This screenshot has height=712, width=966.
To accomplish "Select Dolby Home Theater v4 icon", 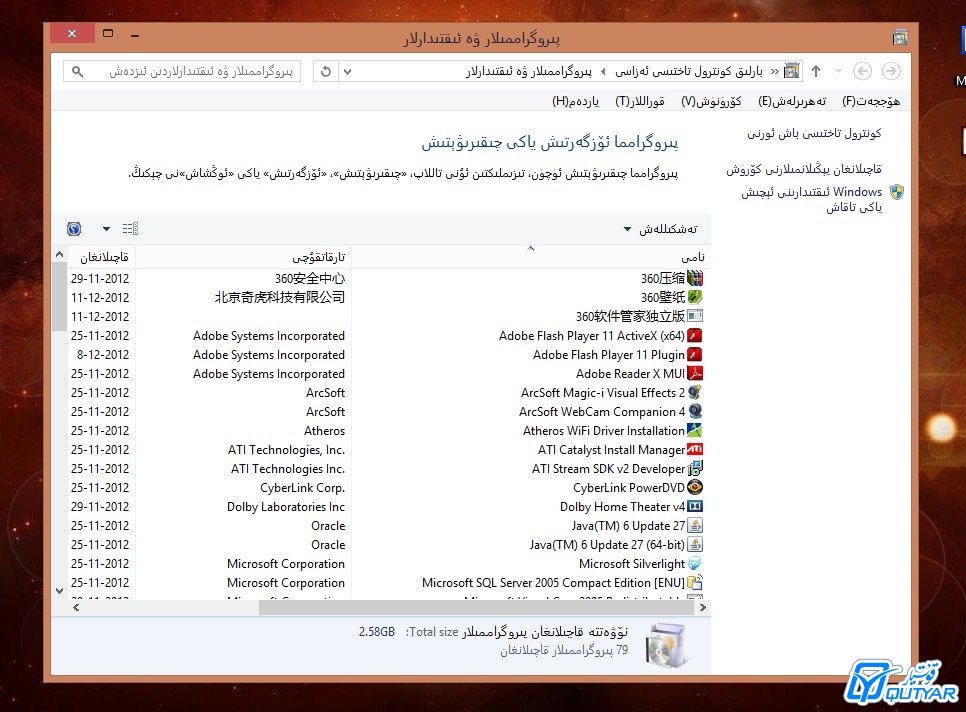I will 695,506.
